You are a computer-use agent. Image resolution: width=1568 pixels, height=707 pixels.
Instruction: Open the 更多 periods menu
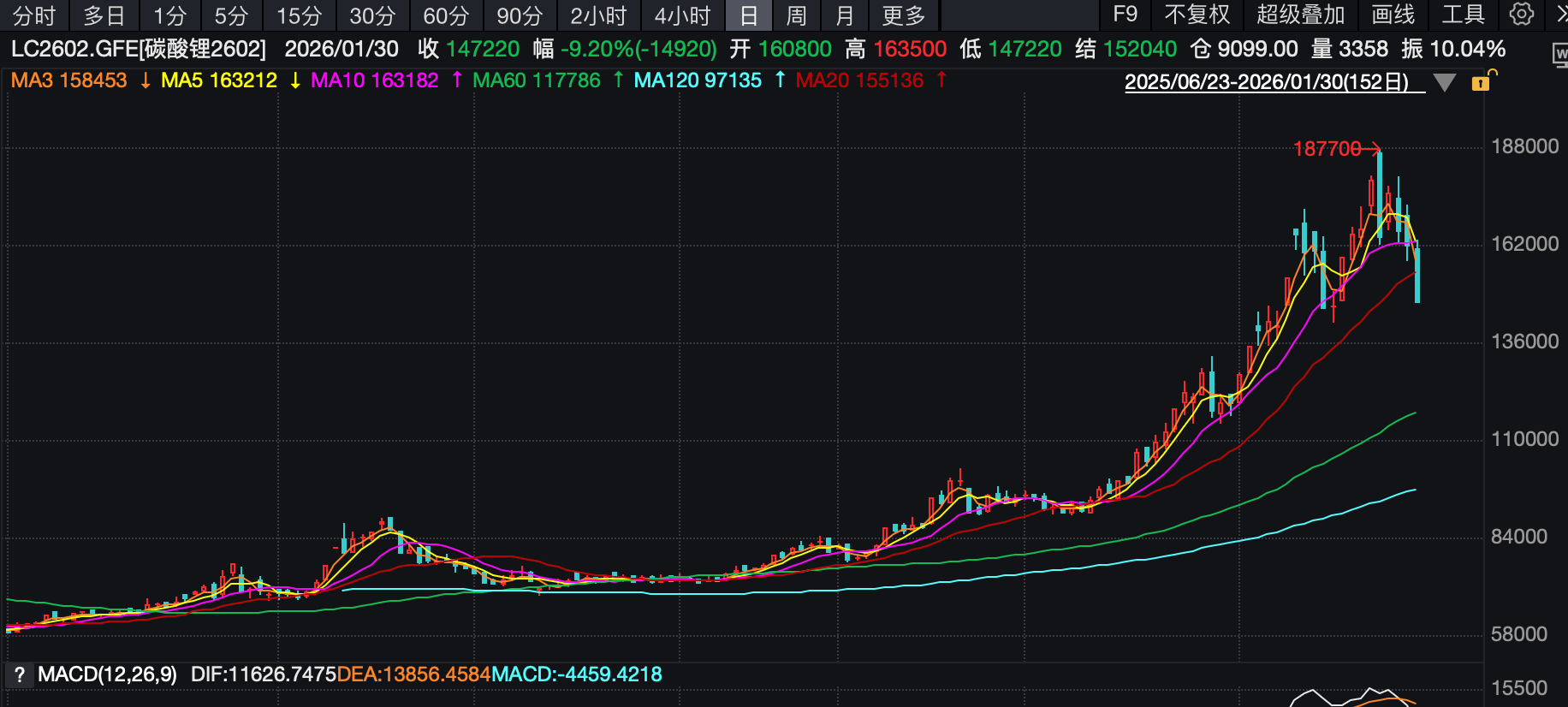(903, 15)
